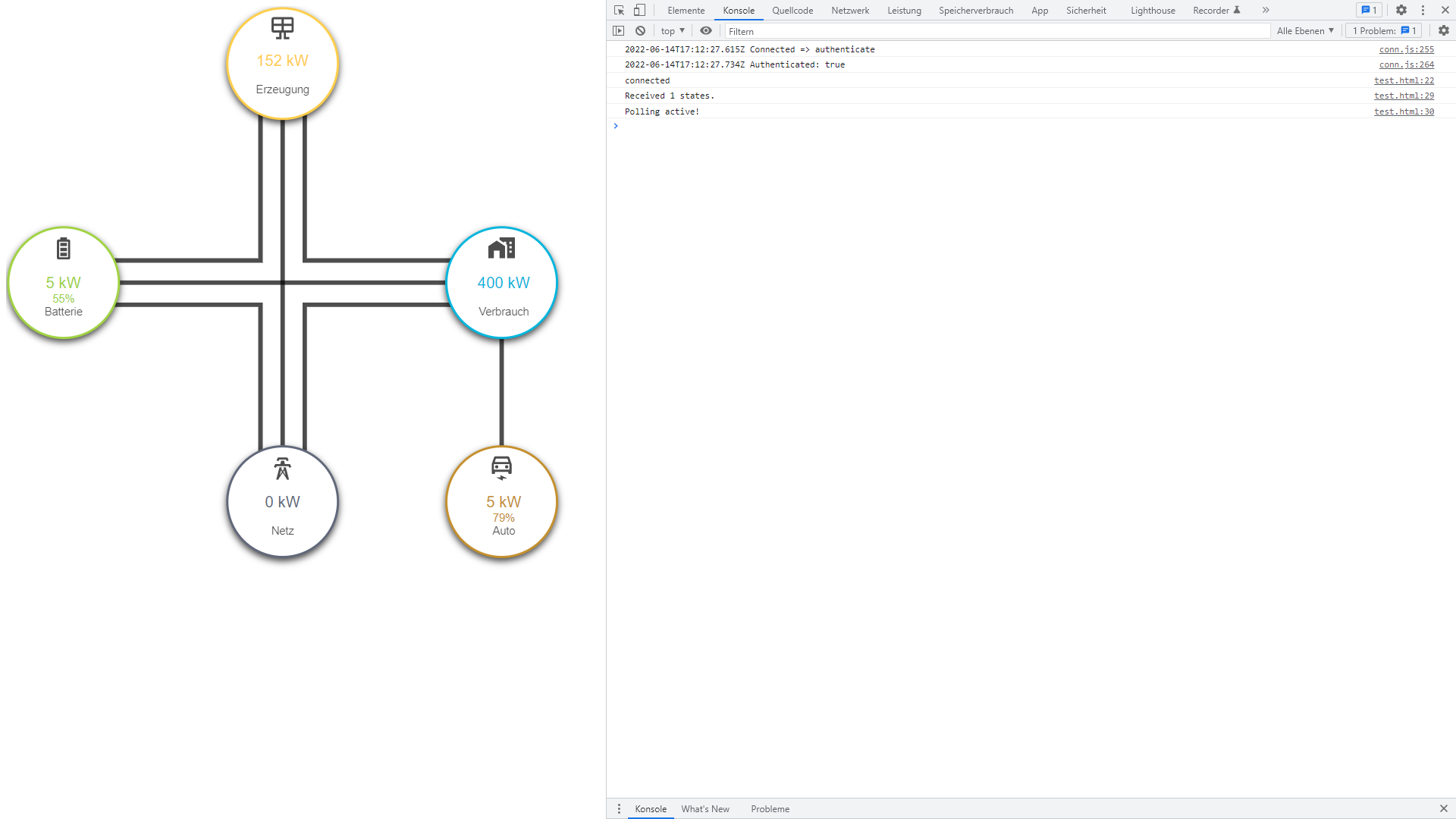Click the 55% battery charge text
This screenshot has width=1456, height=819.
click(64, 299)
